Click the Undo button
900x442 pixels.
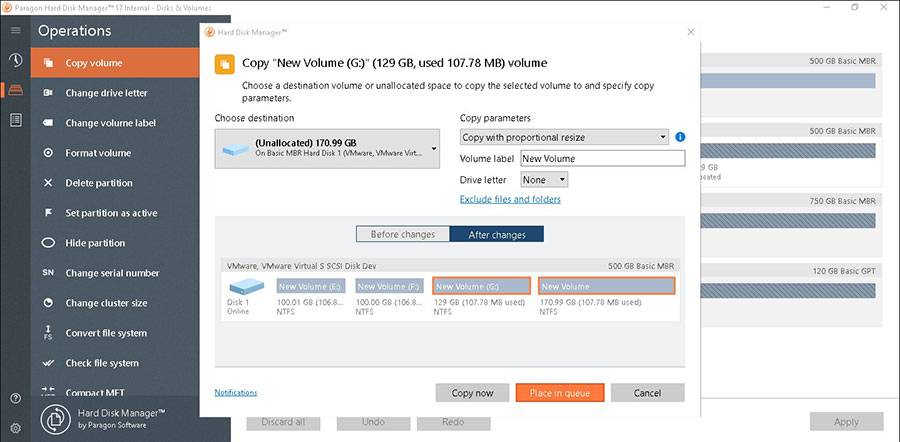click(373, 421)
